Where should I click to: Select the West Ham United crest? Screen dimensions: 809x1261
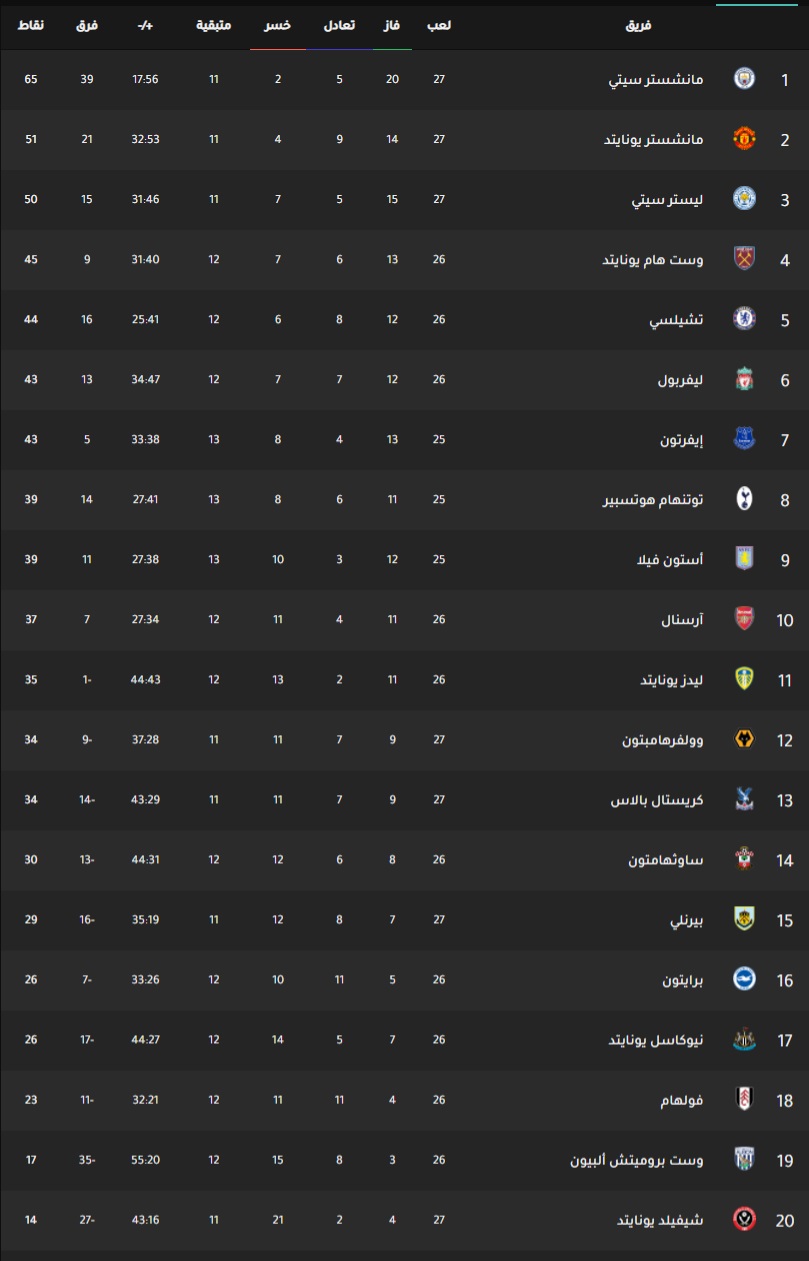click(744, 259)
